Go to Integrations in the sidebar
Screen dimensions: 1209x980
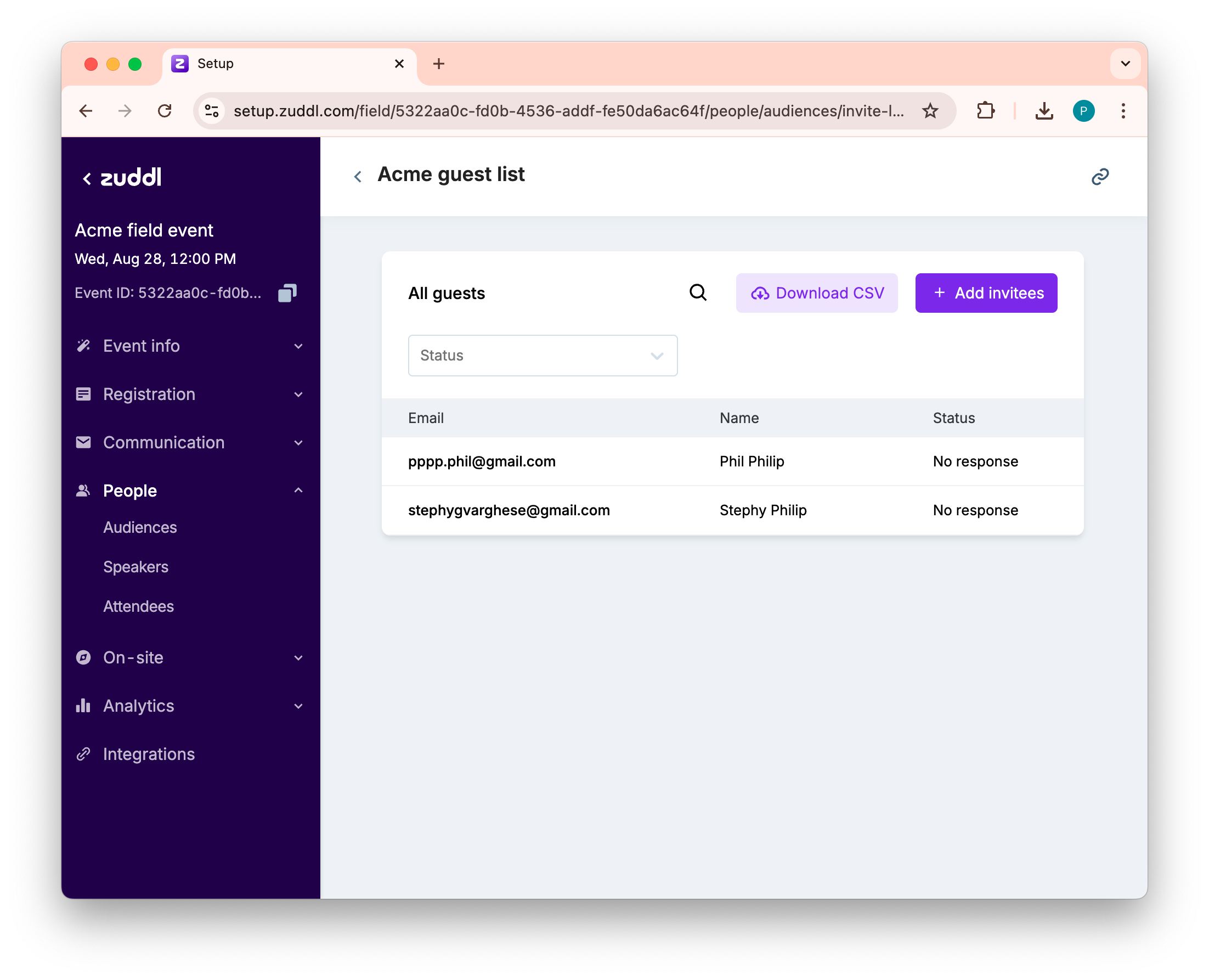click(149, 754)
